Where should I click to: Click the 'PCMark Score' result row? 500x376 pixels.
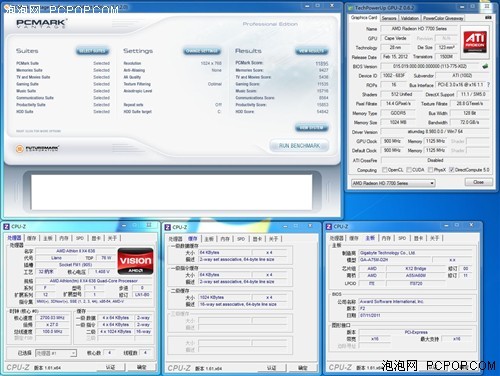coord(282,63)
